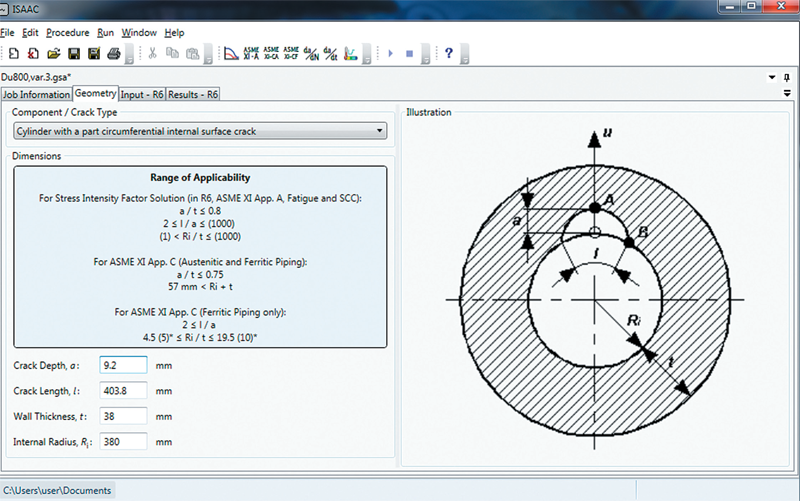Open help toolbar overflow options
Viewport: 800px width, 501px height.
pos(464,54)
